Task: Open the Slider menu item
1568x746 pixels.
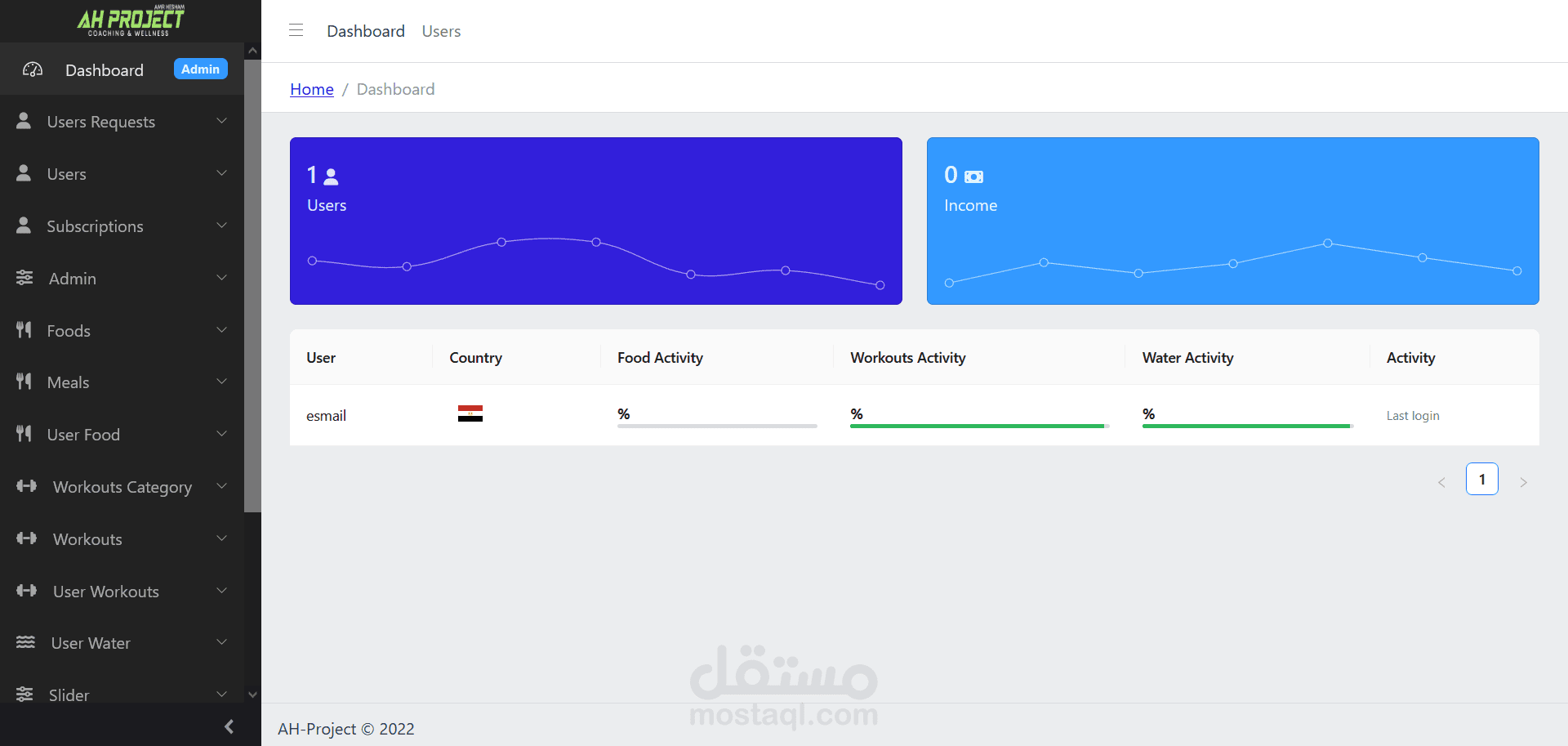Action: [69, 695]
